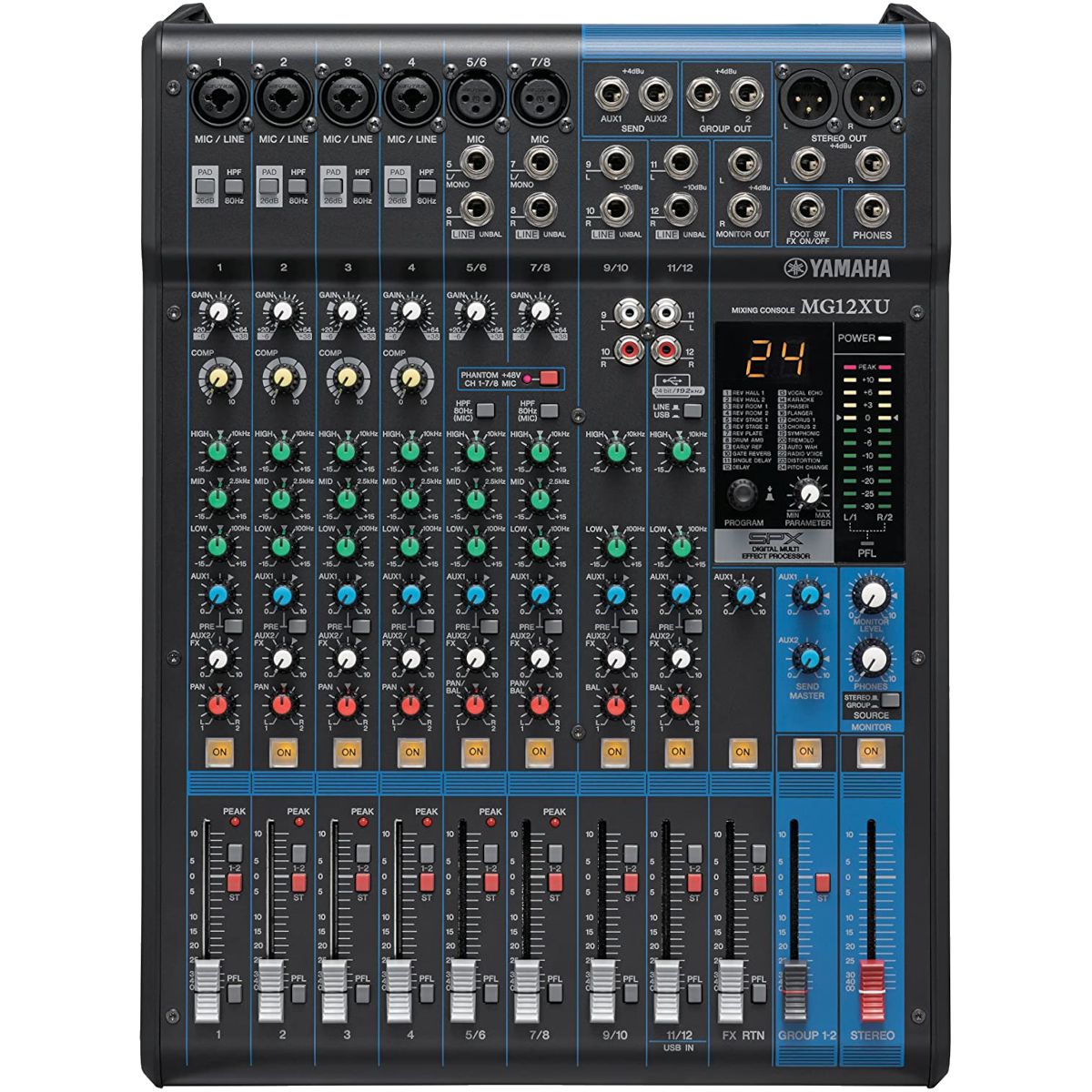Click the GROUP 1-2 fader cap
The height and width of the screenshot is (1092, 1092).
point(795,990)
